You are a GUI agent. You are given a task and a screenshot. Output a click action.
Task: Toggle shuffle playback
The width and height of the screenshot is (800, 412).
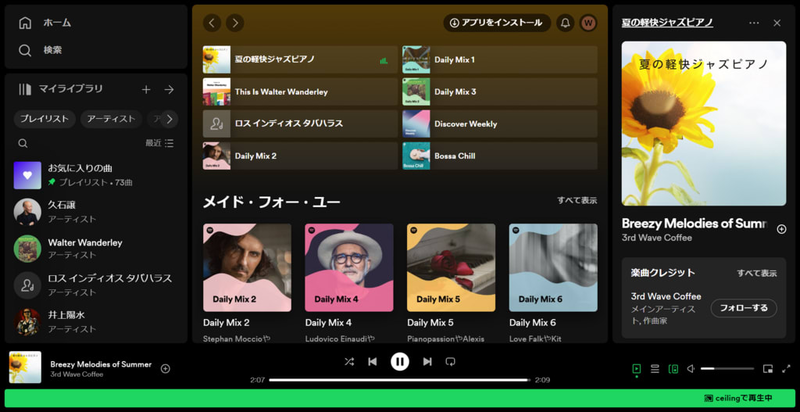pos(349,362)
